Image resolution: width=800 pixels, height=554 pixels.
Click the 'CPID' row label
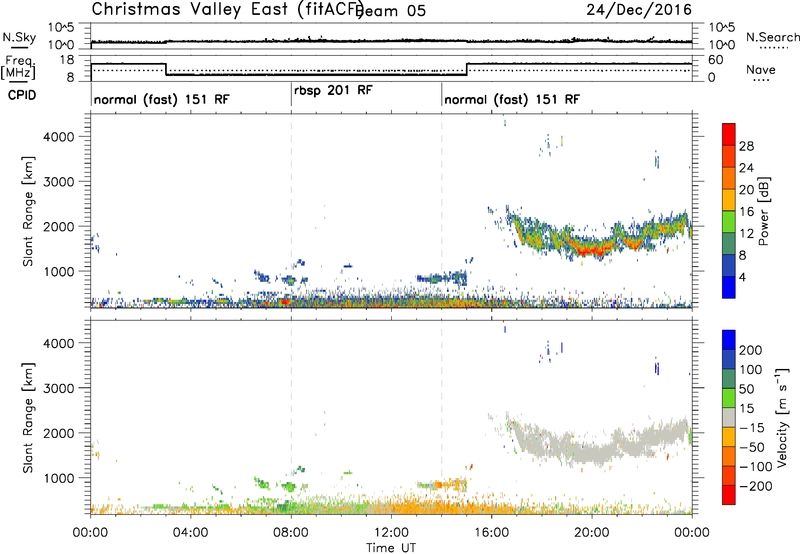coord(22,95)
